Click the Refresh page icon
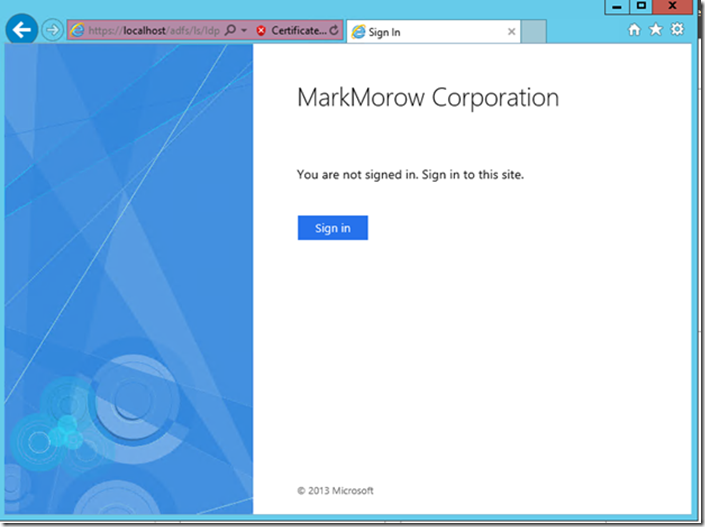This screenshot has width=705, height=527. pyautogui.click(x=334, y=30)
